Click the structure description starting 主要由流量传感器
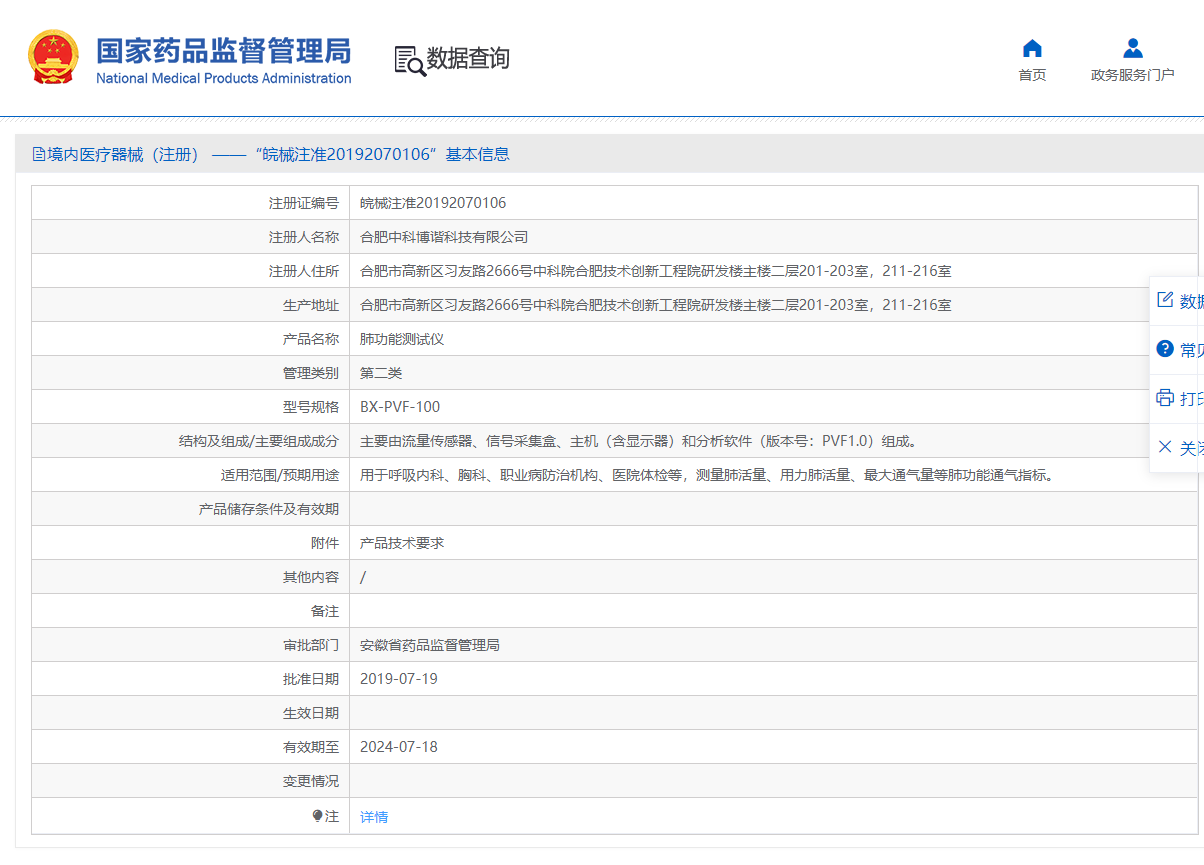The height and width of the screenshot is (865, 1204). (x=639, y=441)
